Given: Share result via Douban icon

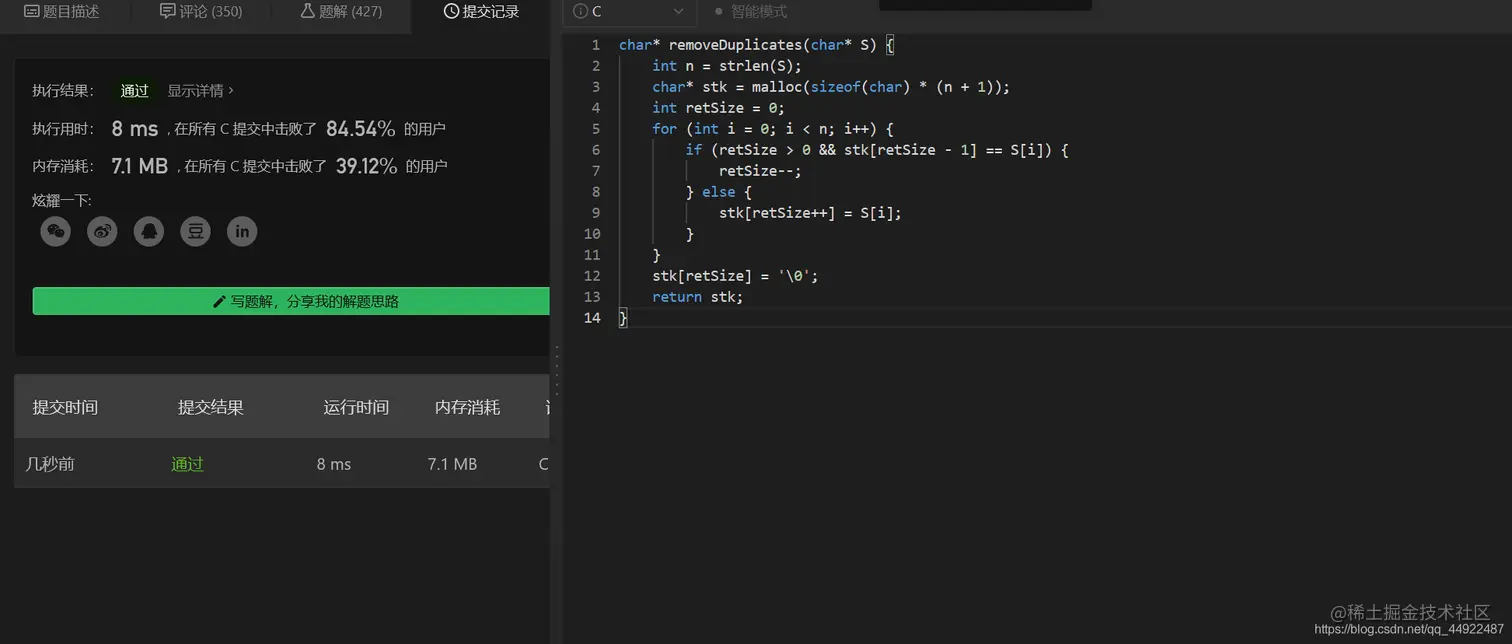Looking at the screenshot, I should point(195,232).
